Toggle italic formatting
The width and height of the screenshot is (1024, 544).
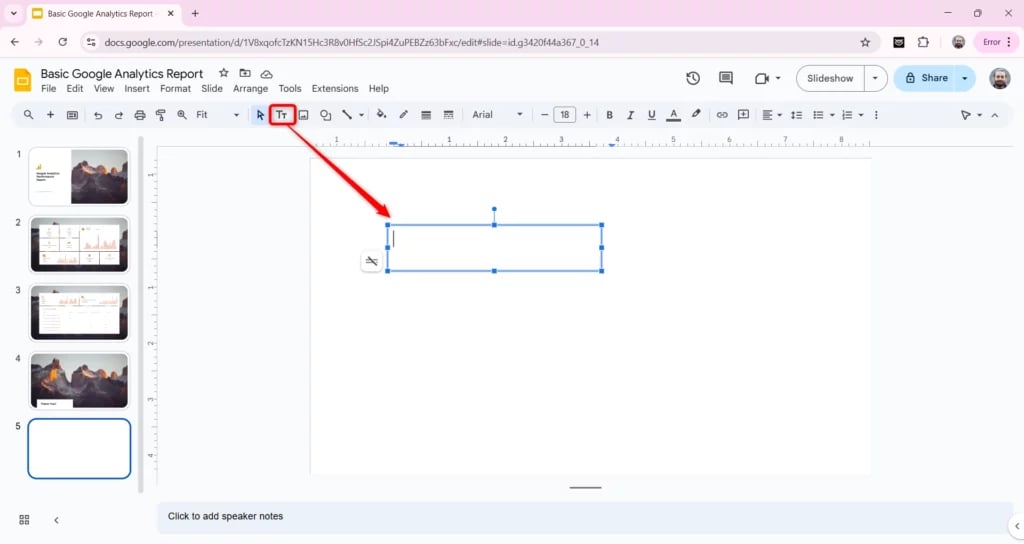point(630,115)
